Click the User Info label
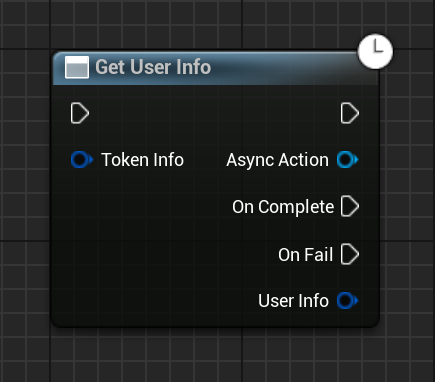 [293, 301]
